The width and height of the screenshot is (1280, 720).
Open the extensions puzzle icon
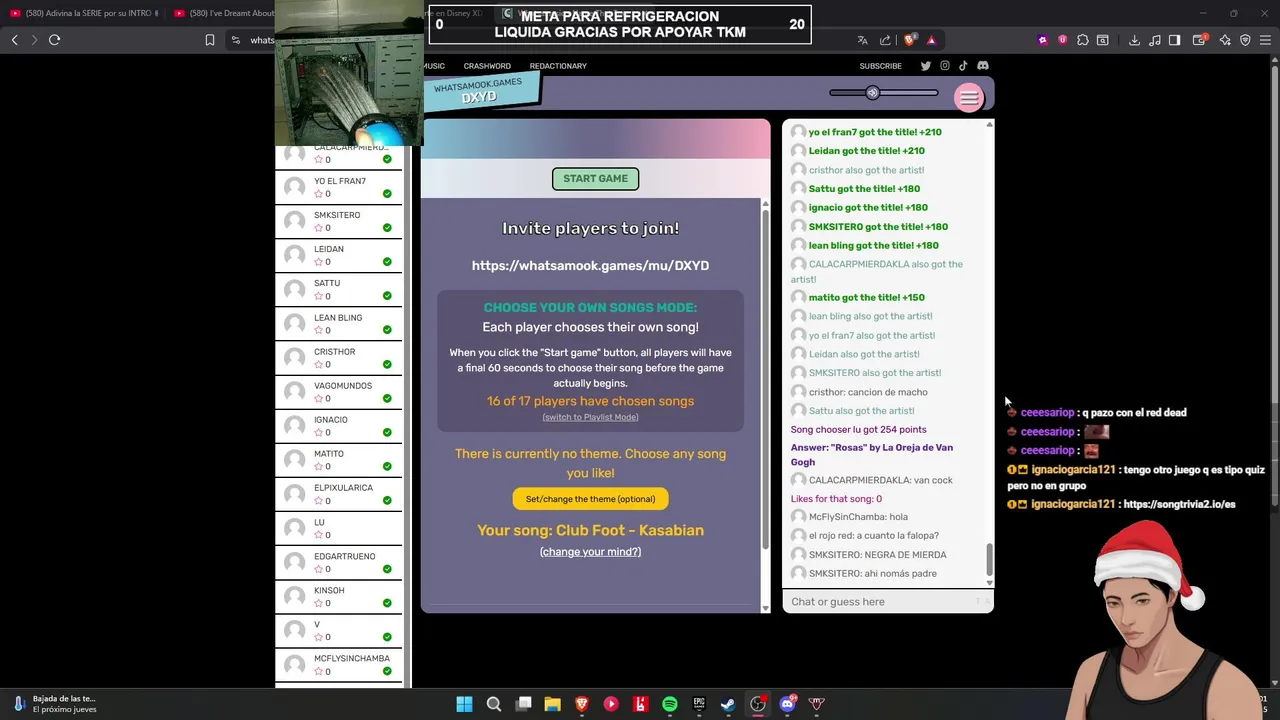[1083, 40]
